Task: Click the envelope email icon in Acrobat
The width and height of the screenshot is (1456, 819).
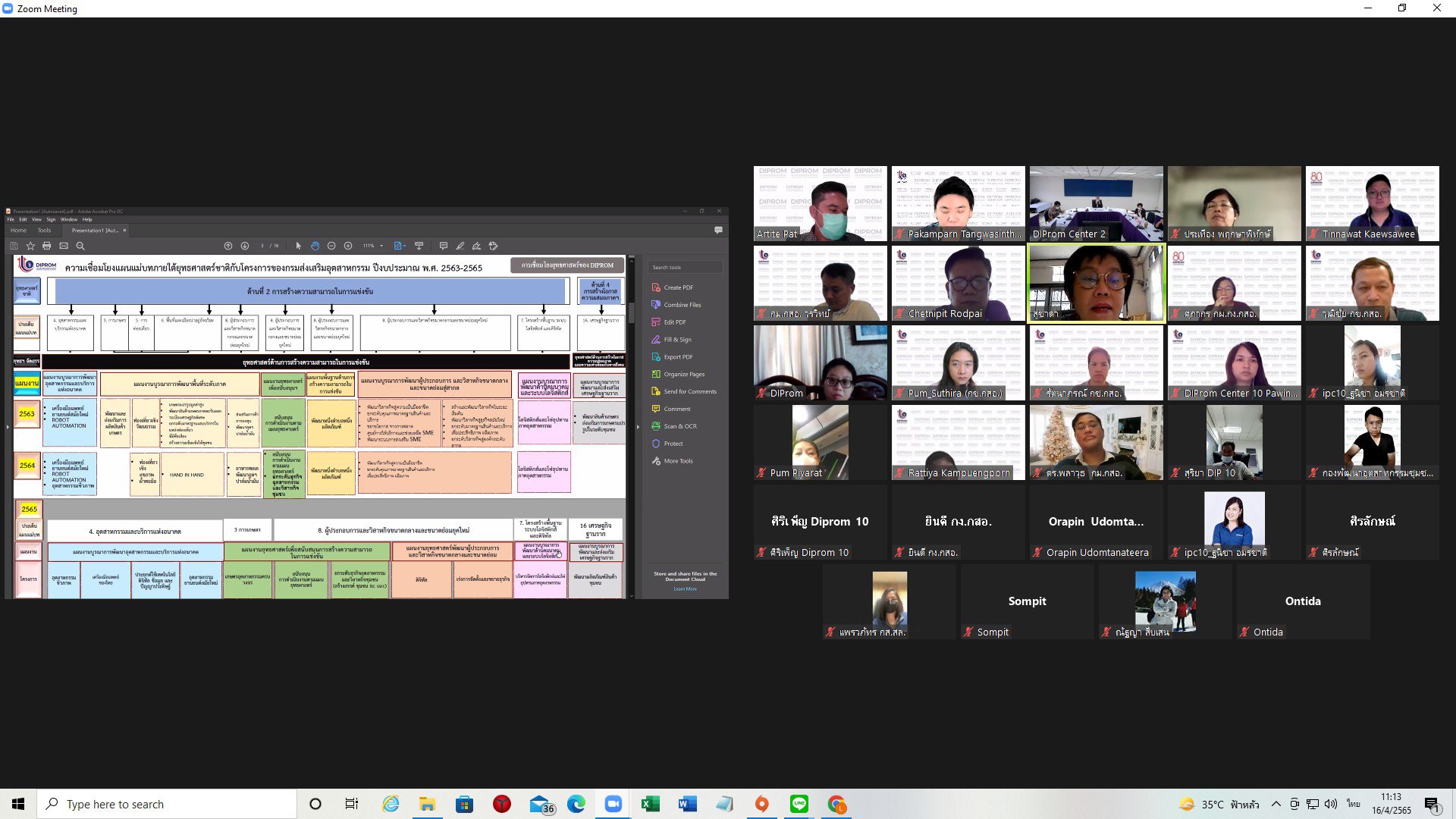Action: 64,246
